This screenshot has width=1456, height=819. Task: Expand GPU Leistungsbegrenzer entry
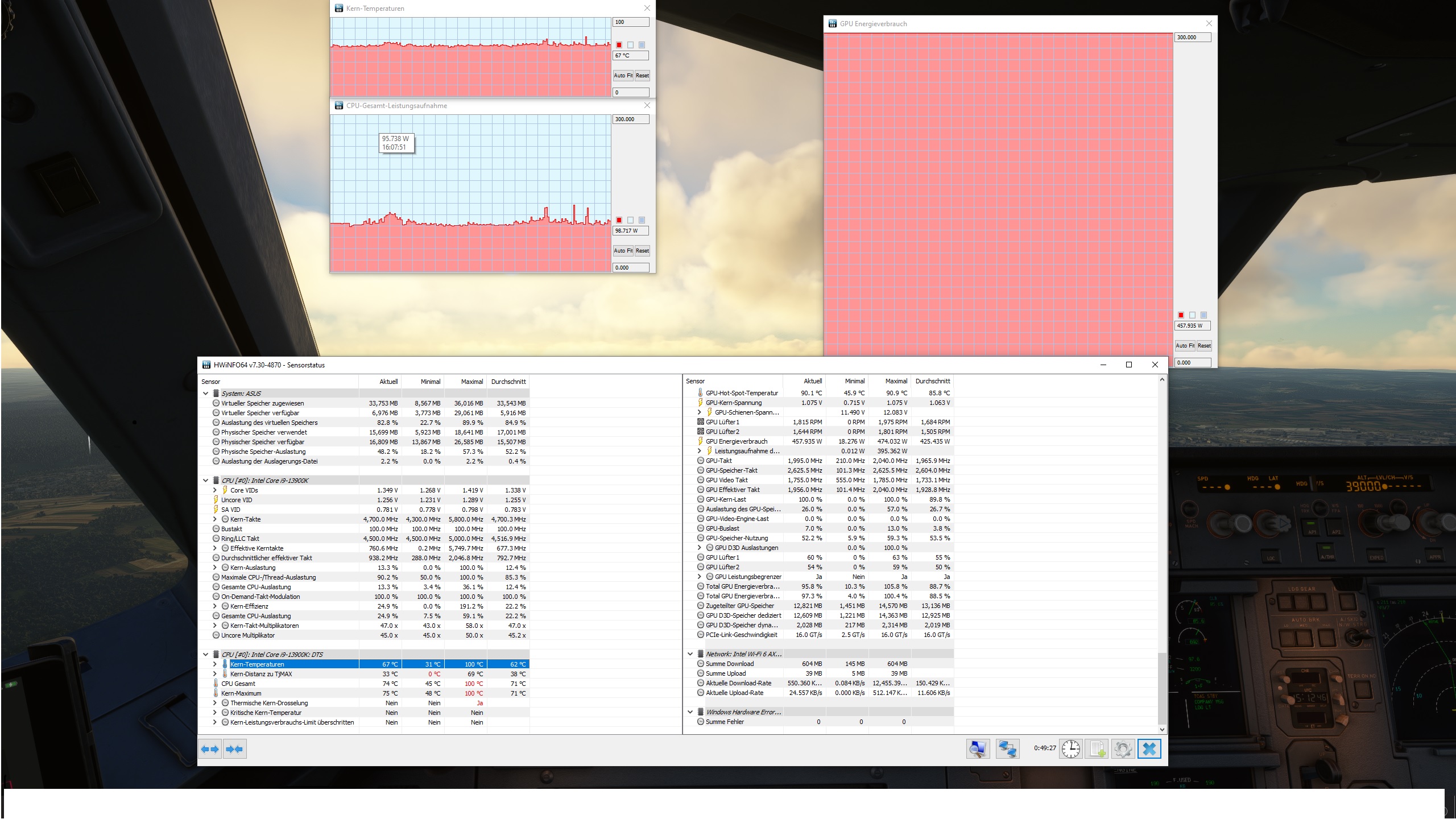click(x=700, y=577)
